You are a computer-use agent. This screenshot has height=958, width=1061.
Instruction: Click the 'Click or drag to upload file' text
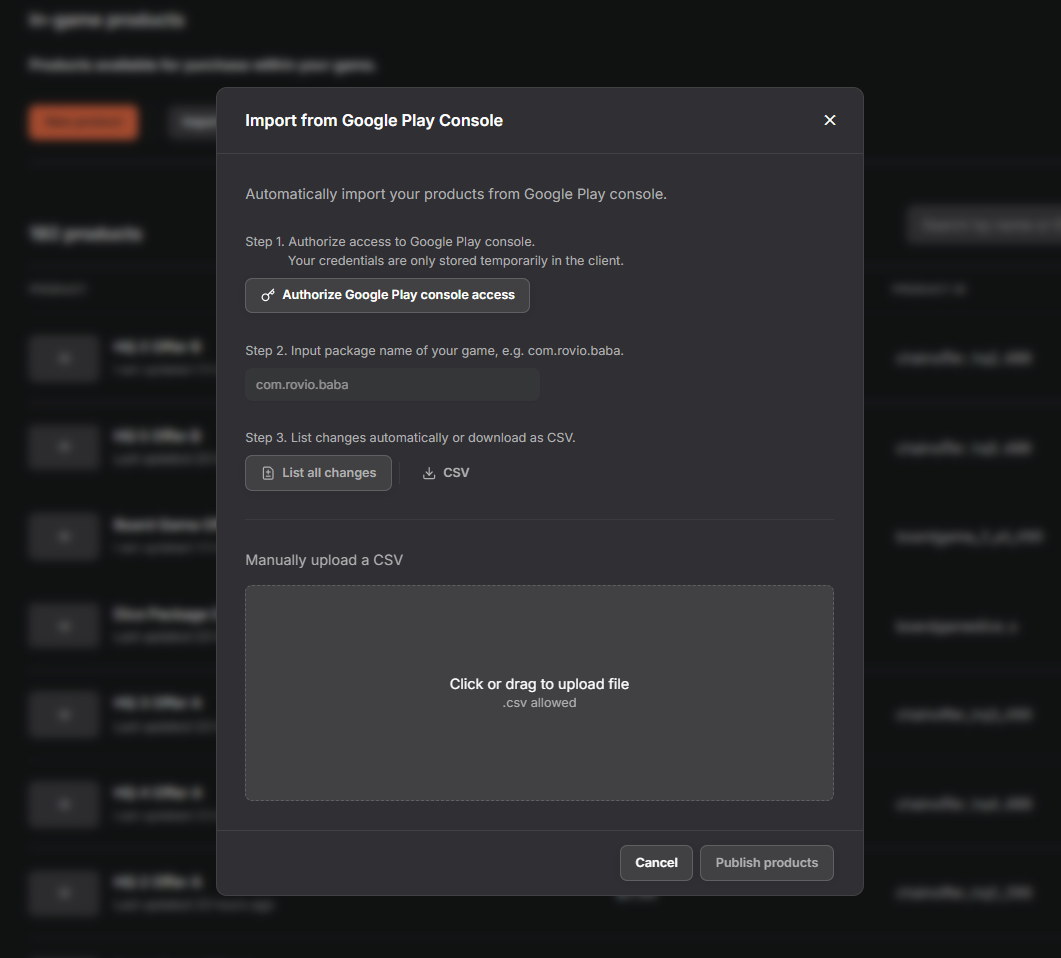[x=539, y=684]
